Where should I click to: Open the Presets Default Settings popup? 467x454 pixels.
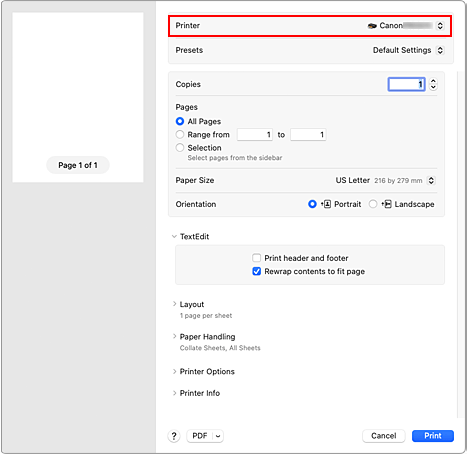point(408,50)
